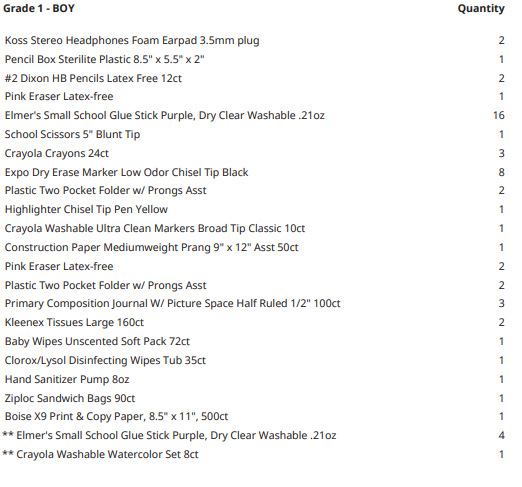The image size is (522, 487).
Task: Click the Ziploc Sandwich Bags 90ct item
Action: 70,398
